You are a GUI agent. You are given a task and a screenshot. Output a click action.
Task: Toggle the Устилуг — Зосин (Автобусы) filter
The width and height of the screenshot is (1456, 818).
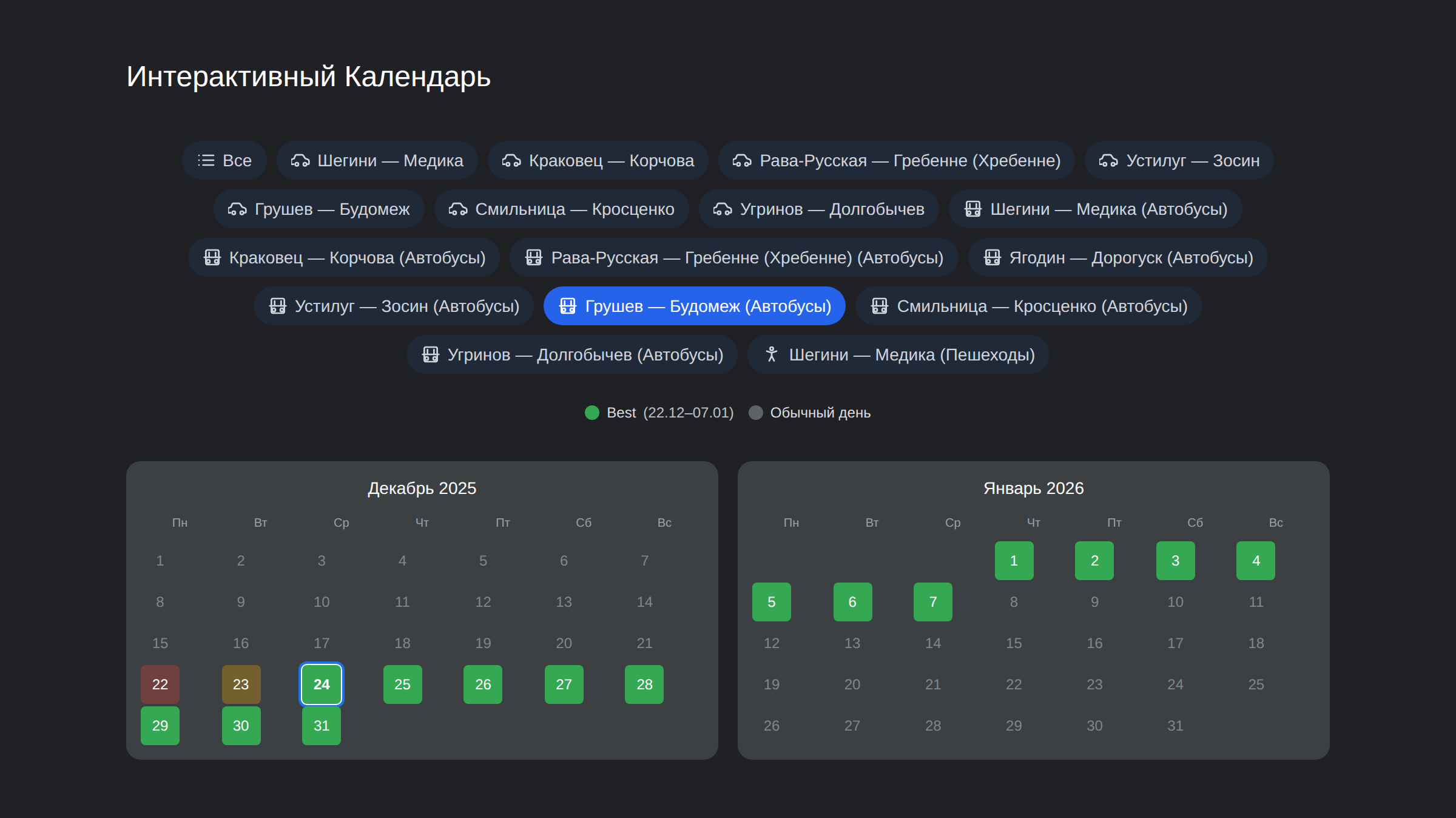click(x=393, y=306)
